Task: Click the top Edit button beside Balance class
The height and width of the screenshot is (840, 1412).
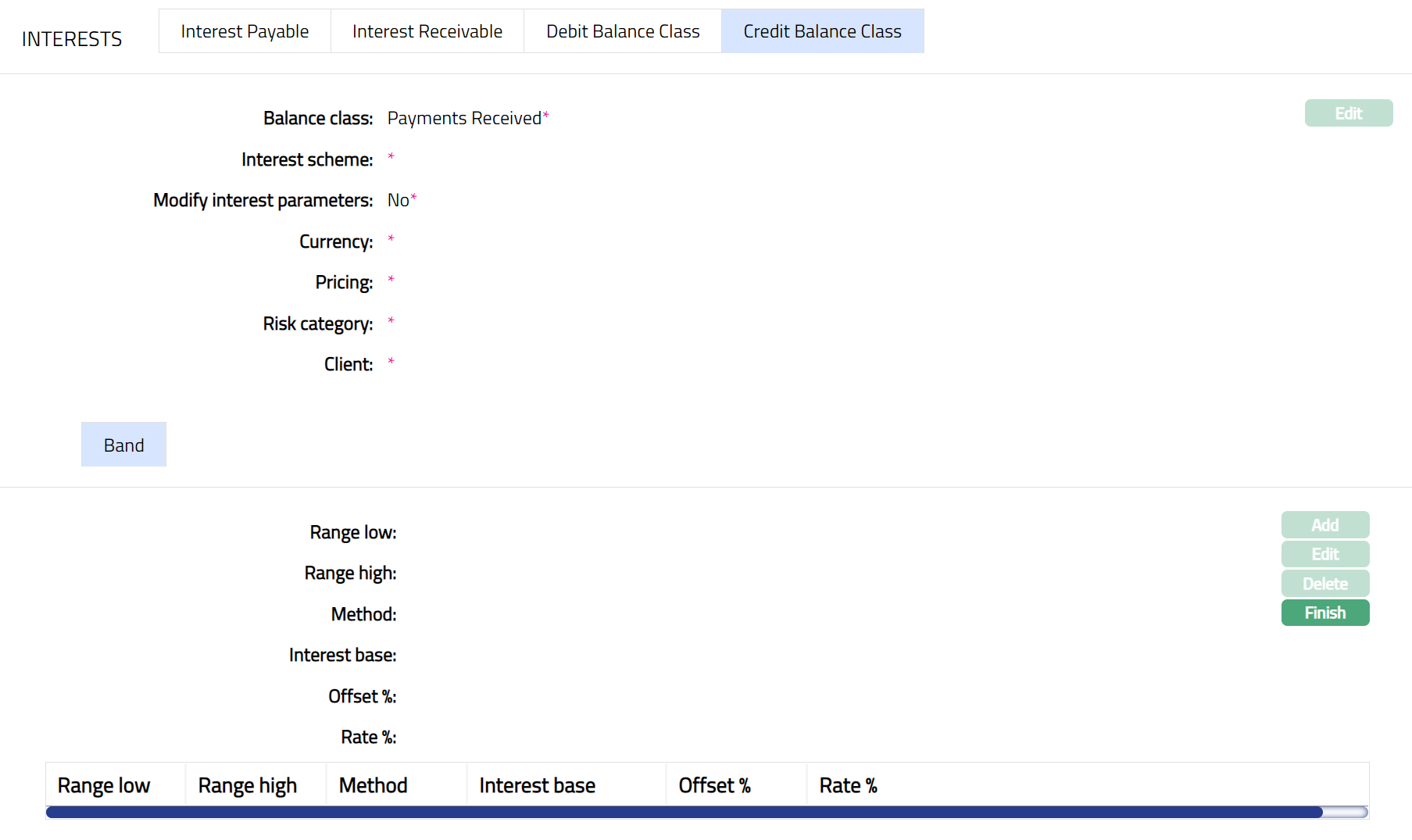Action: point(1348,113)
